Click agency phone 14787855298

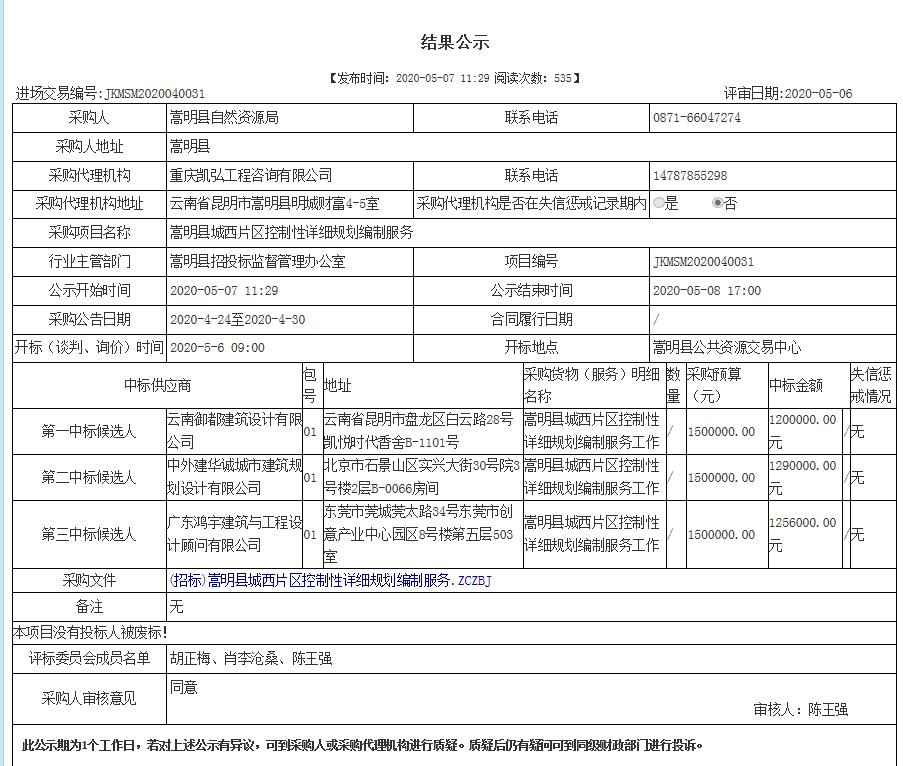(690, 176)
